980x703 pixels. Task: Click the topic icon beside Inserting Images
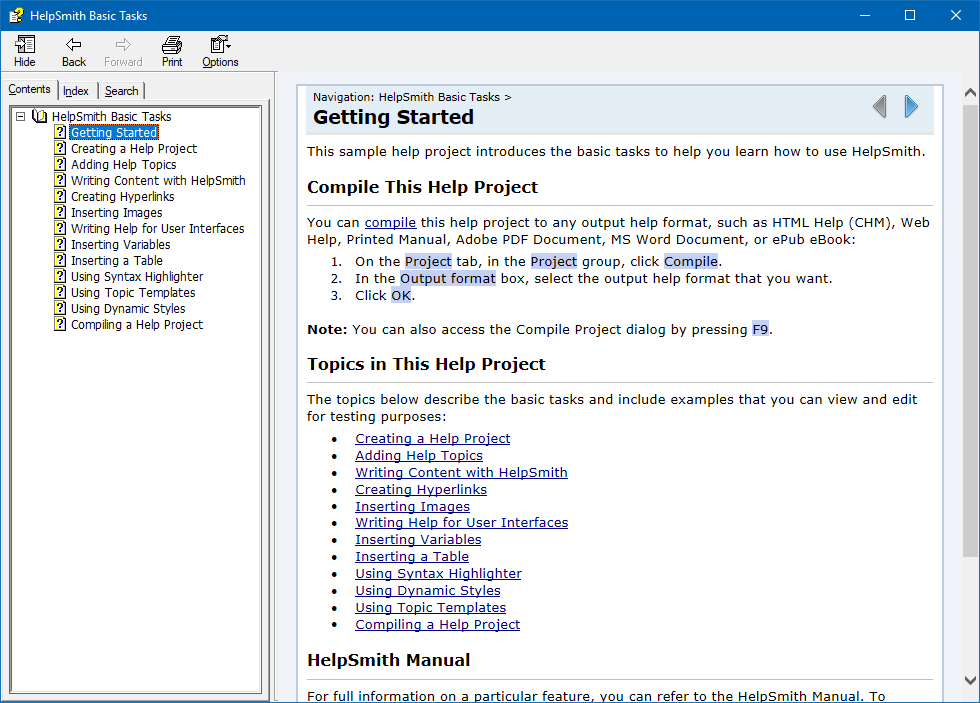(x=60, y=212)
